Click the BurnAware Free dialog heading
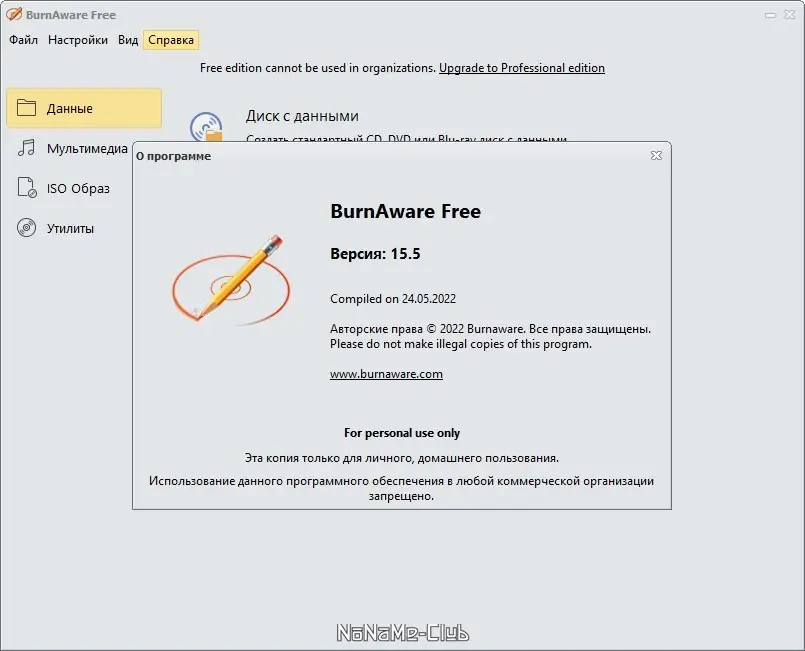 point(406,212)
